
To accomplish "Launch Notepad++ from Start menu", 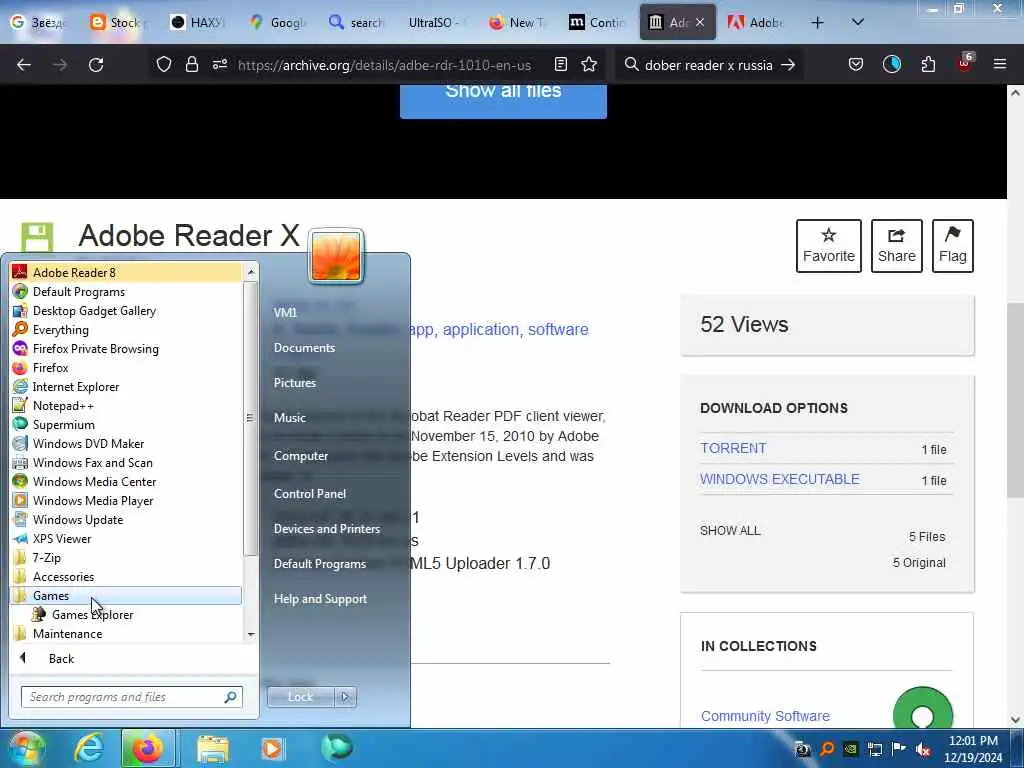I will (x=125, y=405).
